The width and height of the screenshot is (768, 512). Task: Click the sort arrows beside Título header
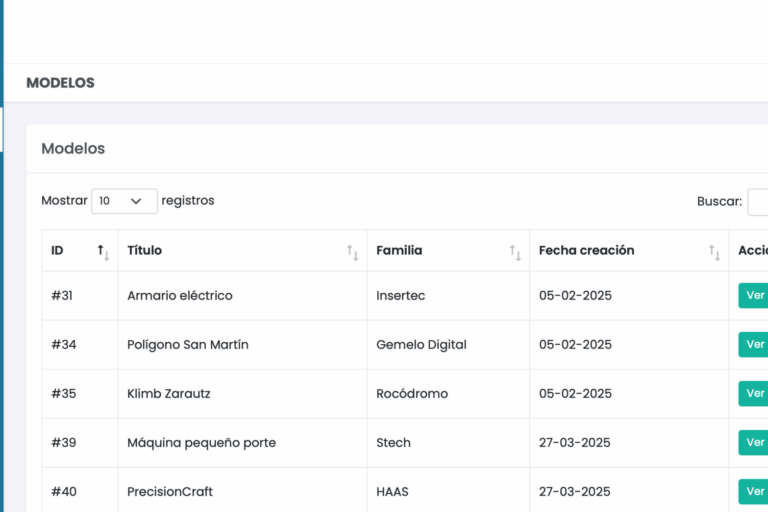pyautogui.click(x=352, y=252)
